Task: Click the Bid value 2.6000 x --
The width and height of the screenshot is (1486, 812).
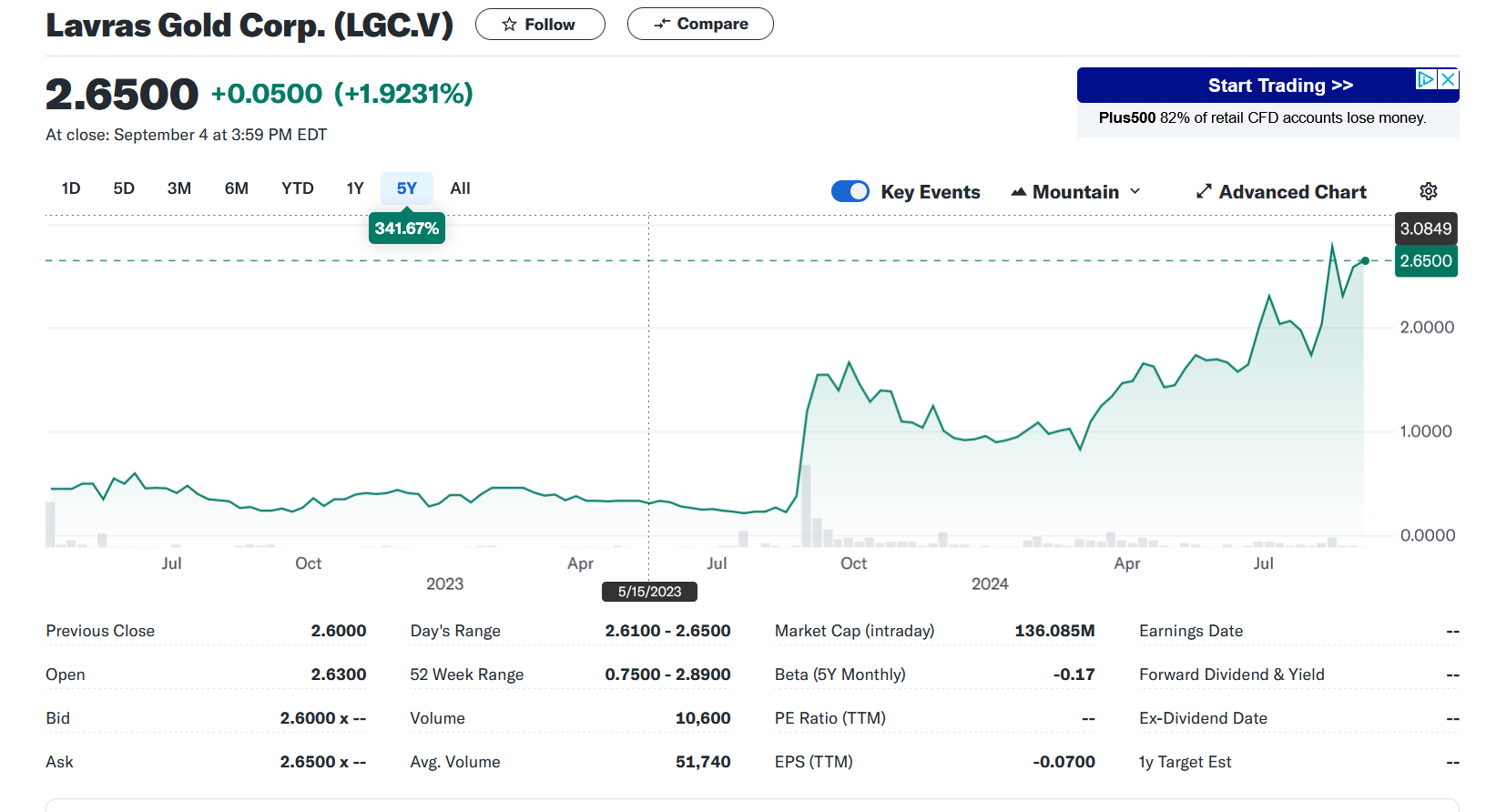Action: tap(323, 718)
